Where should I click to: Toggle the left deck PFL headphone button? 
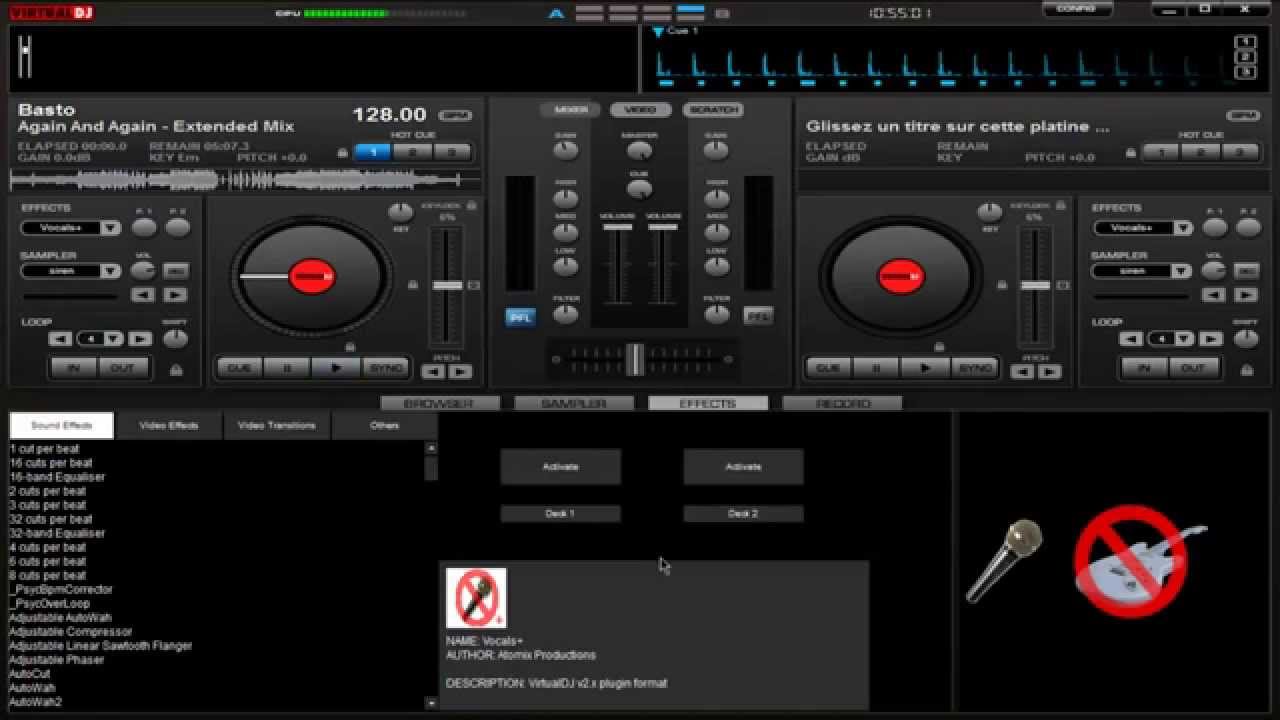(520, 317)
